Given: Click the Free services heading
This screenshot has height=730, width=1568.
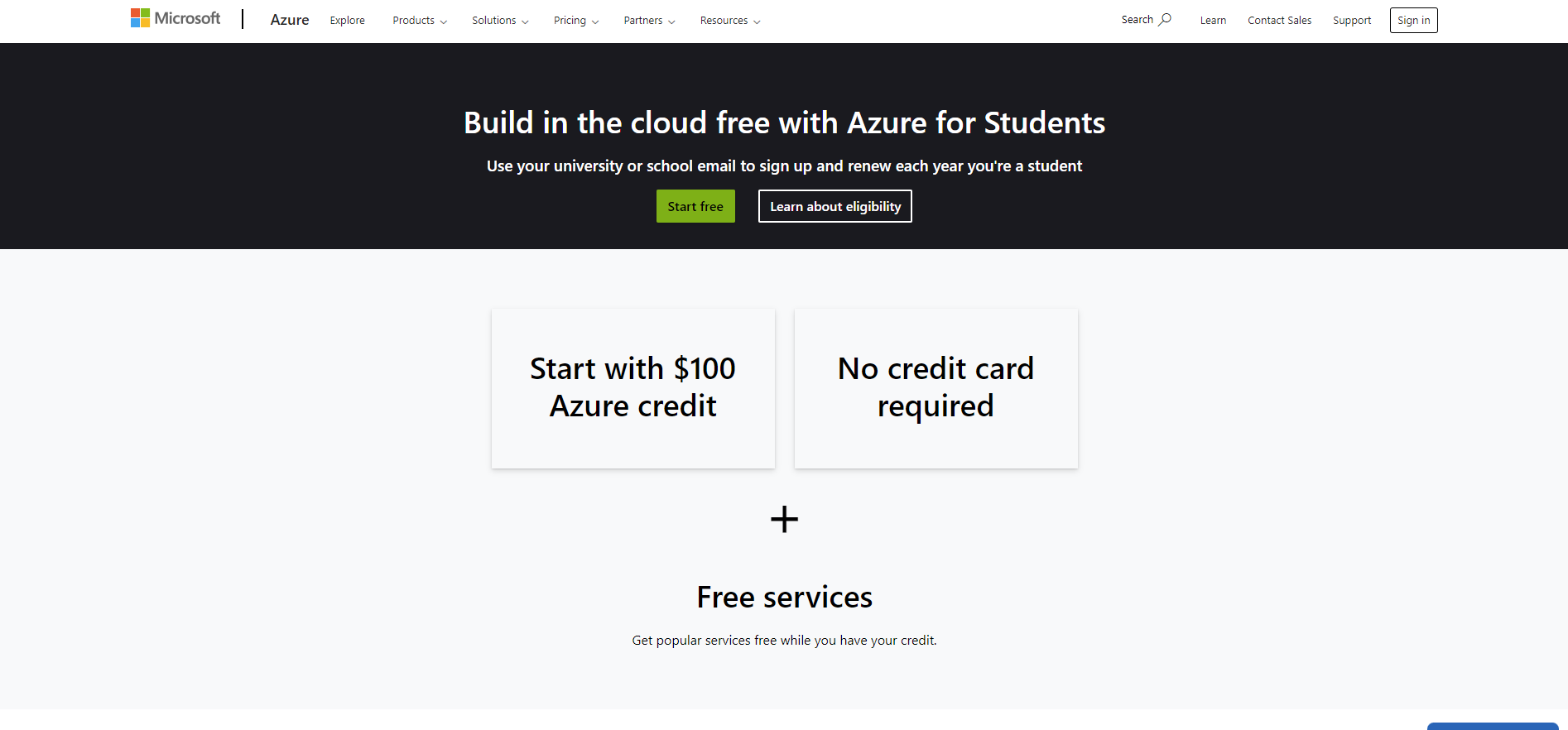Looking at the screenshot, I should (x=784, y=597).
